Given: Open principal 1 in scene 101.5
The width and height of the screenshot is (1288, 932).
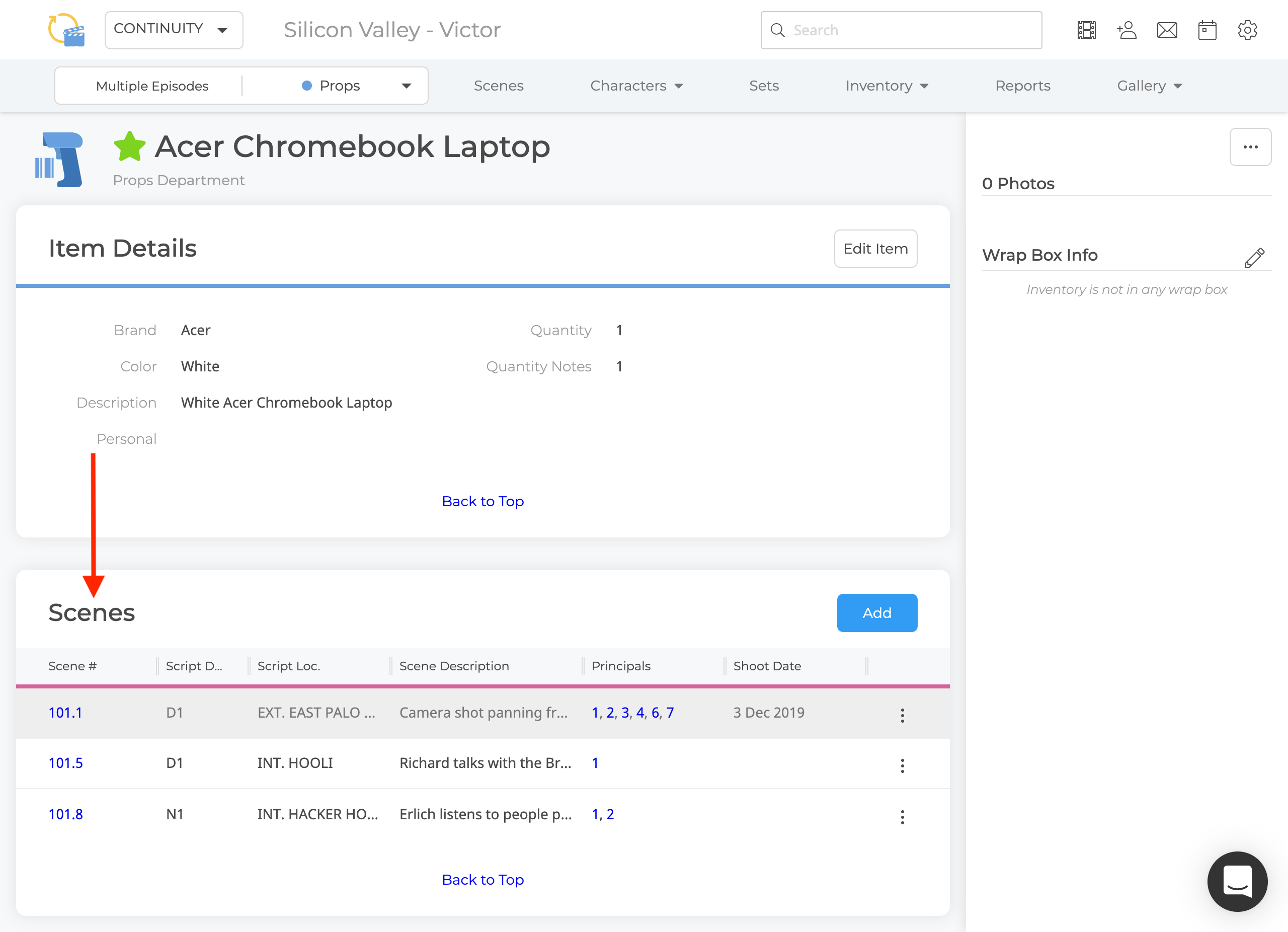Looking at the screenshot, I should point(595,763).
